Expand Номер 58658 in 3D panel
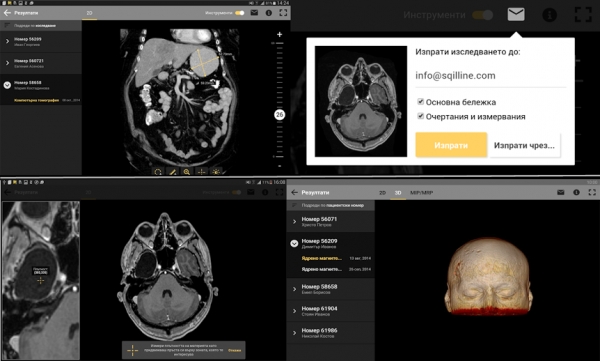This screenshot has height=361, width=600. pos(331,289)
